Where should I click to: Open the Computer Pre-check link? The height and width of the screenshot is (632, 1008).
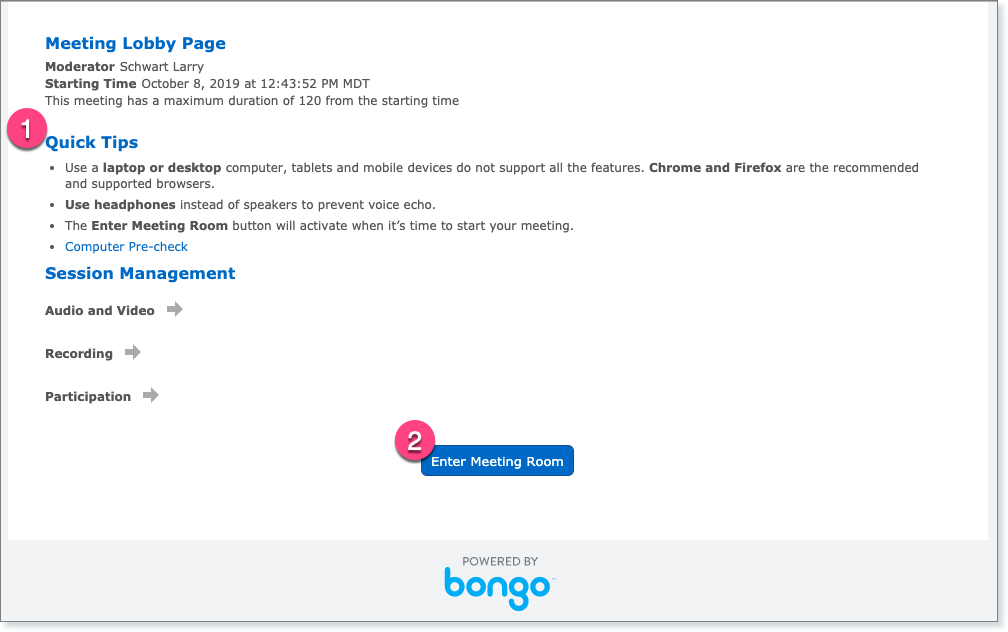click(126, 247)
